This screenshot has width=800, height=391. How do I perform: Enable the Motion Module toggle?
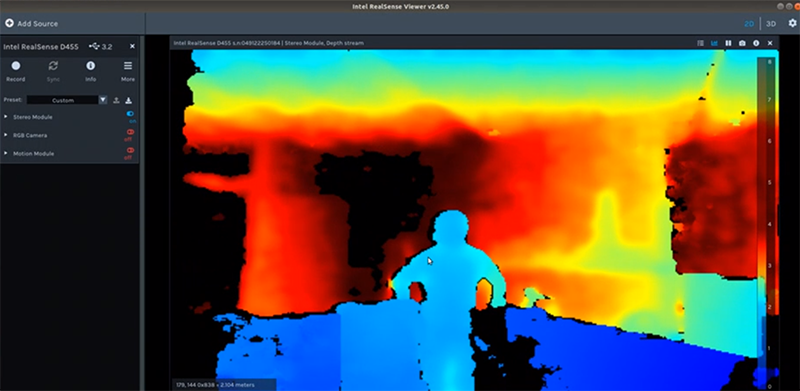point(130,151)
